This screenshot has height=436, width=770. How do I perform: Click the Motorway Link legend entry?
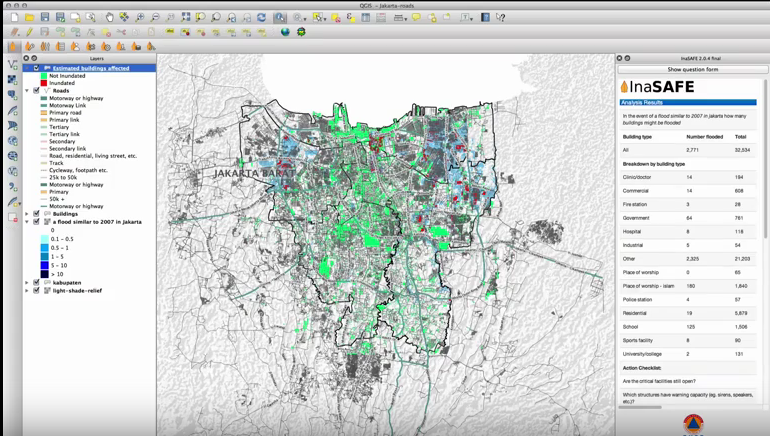click(68, 105)
